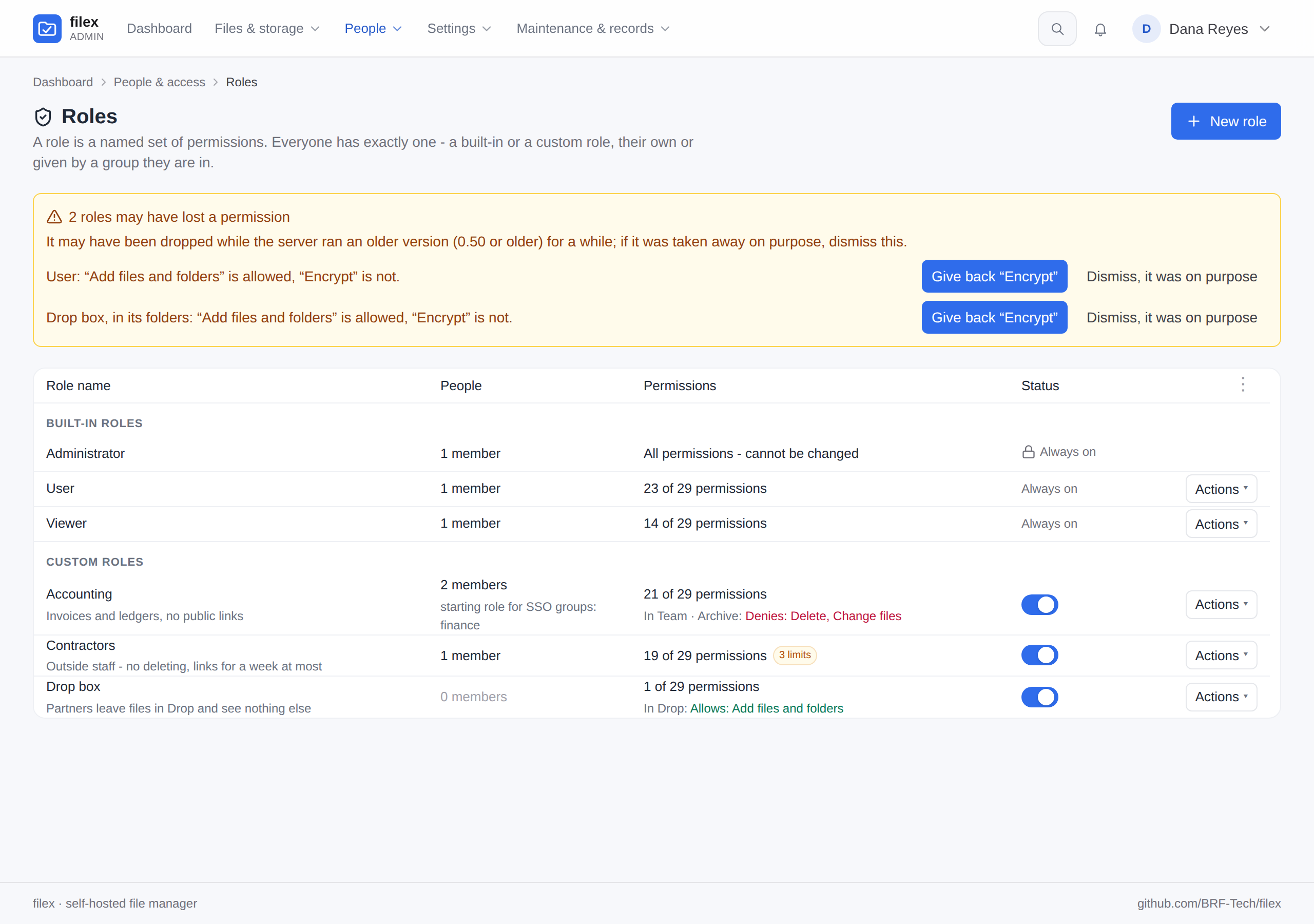Image resolution: width=1314 pixels, height=924 pixels.
Task: Expand Maintenance & records menu
Action: coord(593,29)
